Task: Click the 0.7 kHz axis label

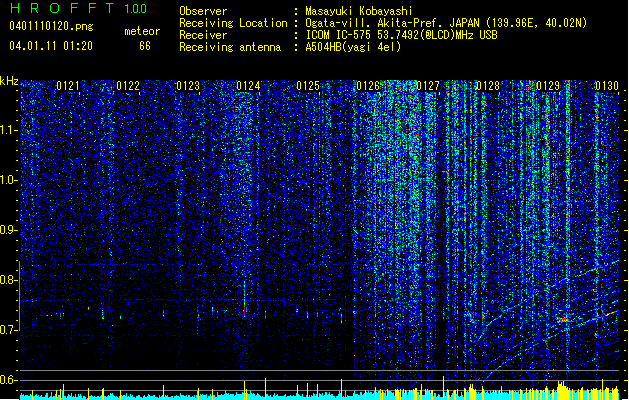Action: pyautogui.click(x=9, y=330)
